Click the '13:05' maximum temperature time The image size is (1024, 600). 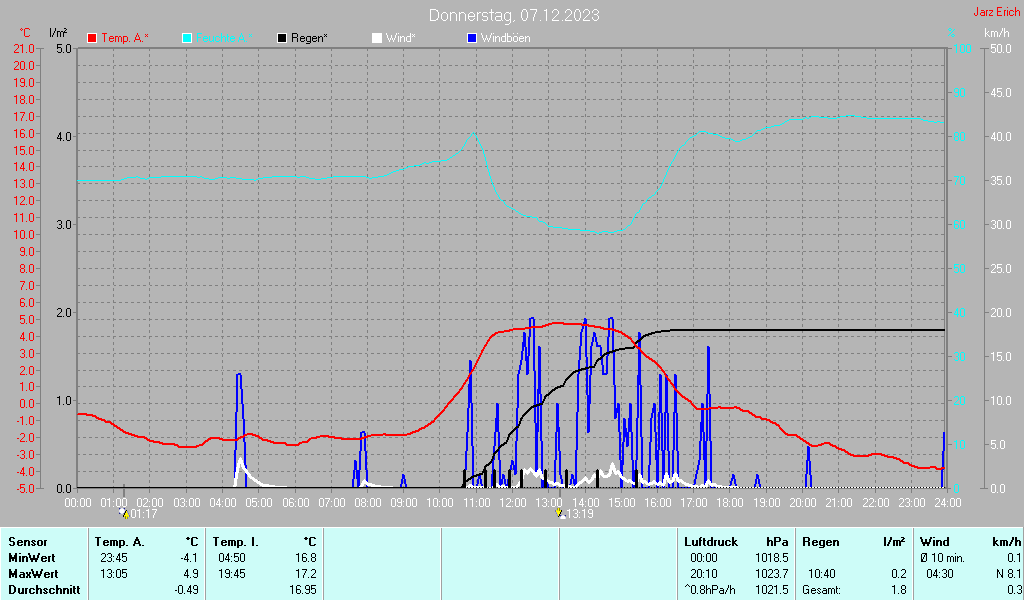[x=114, y=574]
